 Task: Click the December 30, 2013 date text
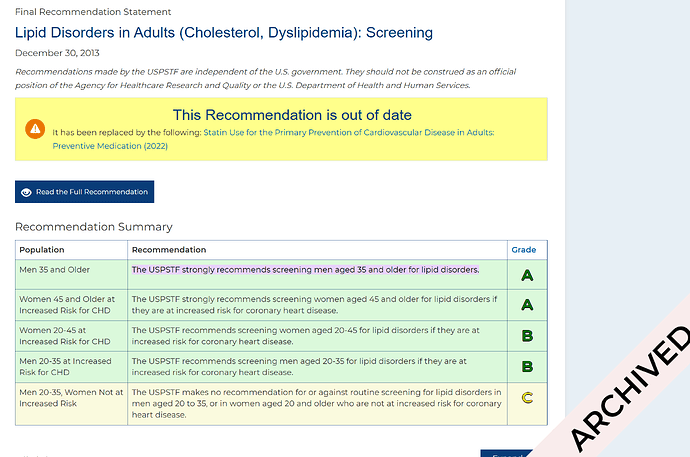pos(56,52)
